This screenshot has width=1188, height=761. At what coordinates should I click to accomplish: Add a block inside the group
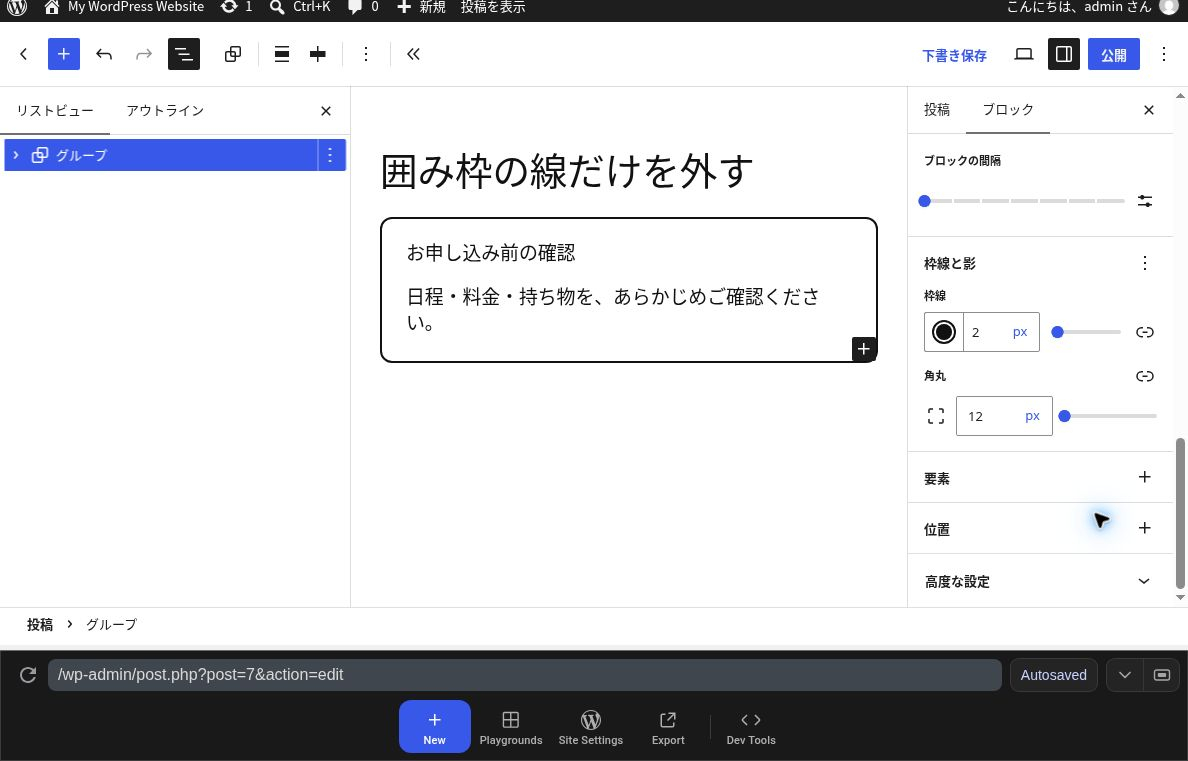[x=864, y=349]
